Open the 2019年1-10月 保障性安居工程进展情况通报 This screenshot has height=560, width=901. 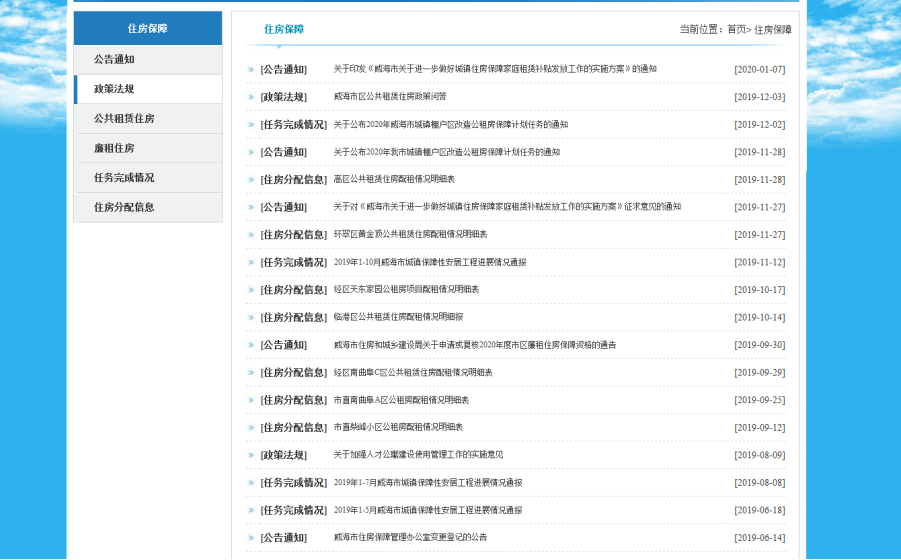(430, 262)
